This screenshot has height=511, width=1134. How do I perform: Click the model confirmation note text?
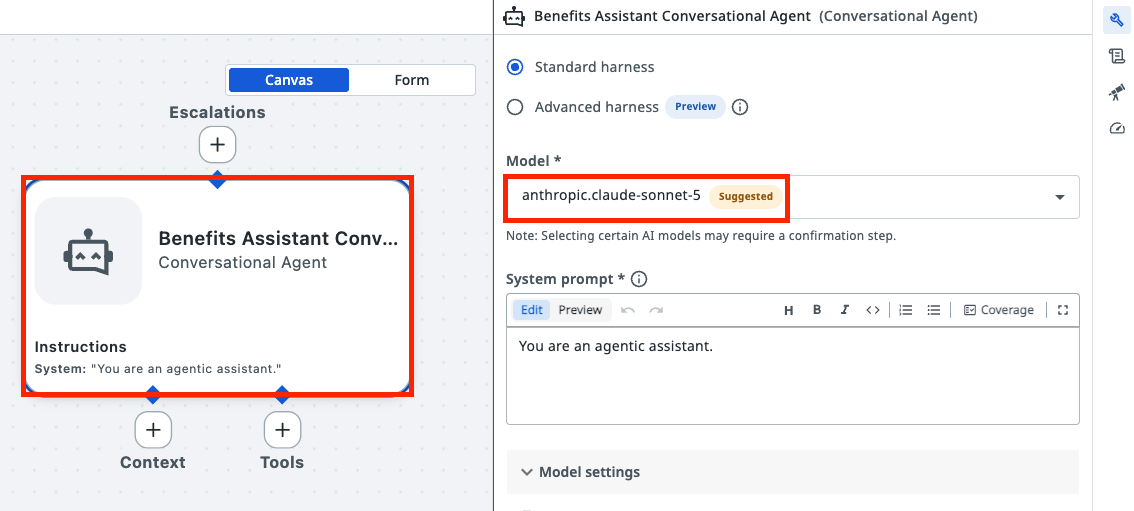pyautogui.click(x=701, y=236)
